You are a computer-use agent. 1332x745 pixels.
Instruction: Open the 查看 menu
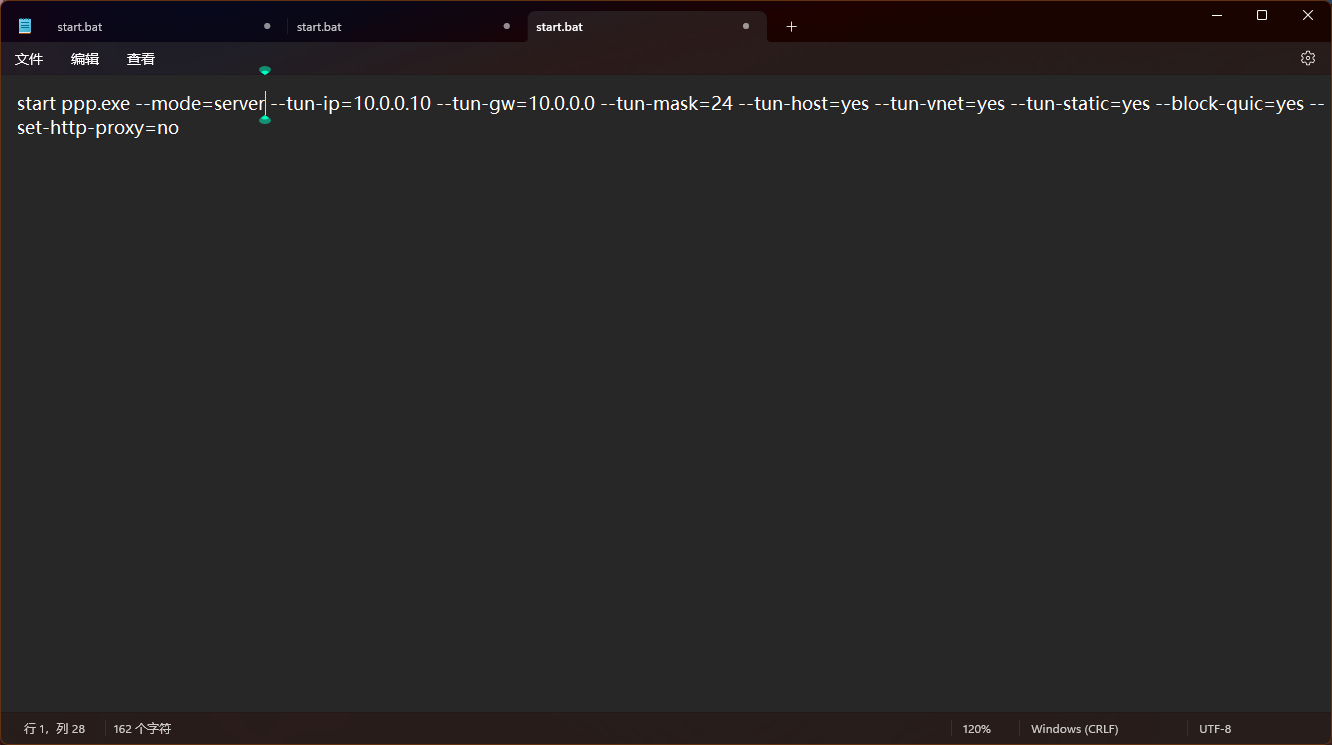[141, 59]
